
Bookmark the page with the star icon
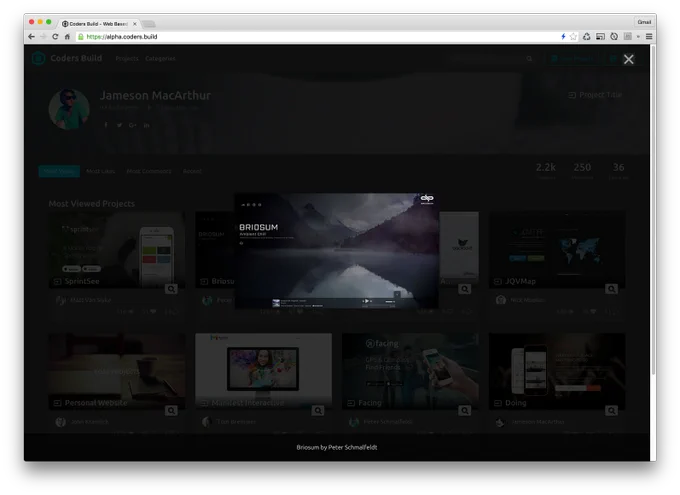[573, 37]
